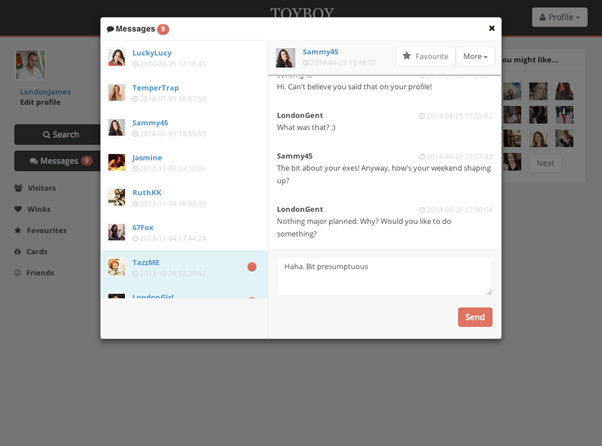The width and height of the screenshot is (602, 446).
Task: Click 'What was that? ;)' message text
Action: [x=306, y=127]
